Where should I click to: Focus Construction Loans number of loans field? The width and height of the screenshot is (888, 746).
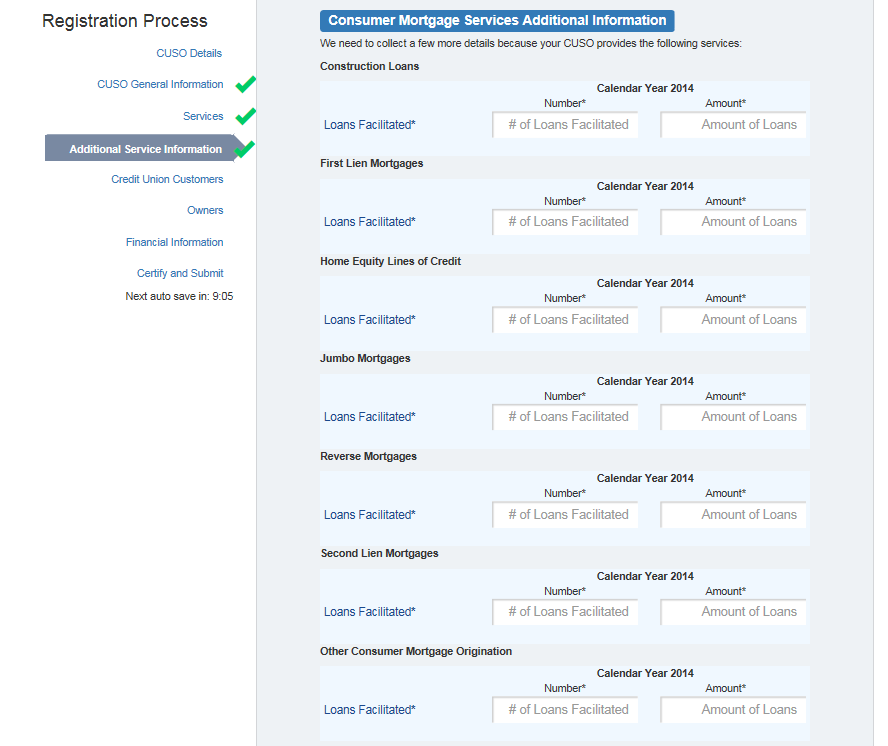pyautogui.click(x=565, y=125)
